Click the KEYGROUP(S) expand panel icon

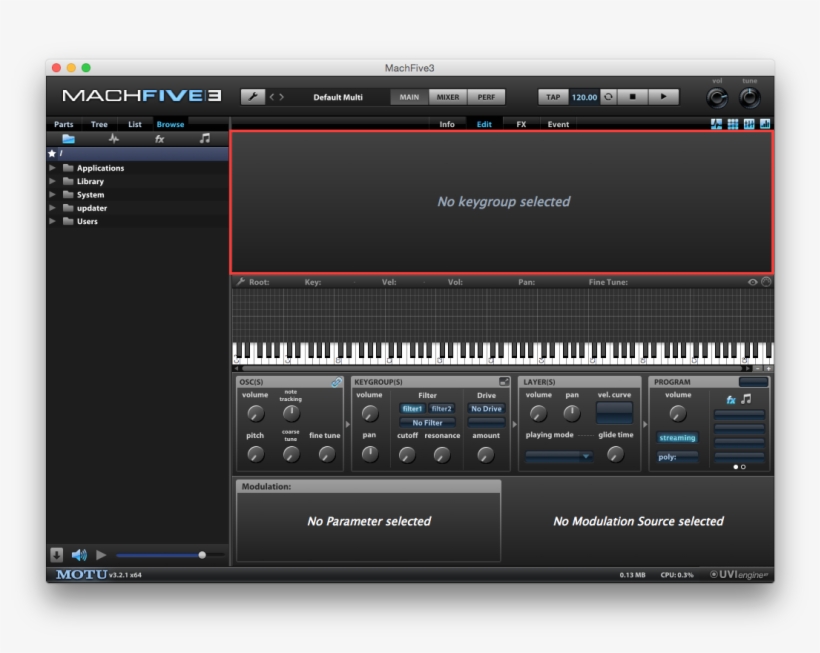pyautogui.click(x=504, y=382)
